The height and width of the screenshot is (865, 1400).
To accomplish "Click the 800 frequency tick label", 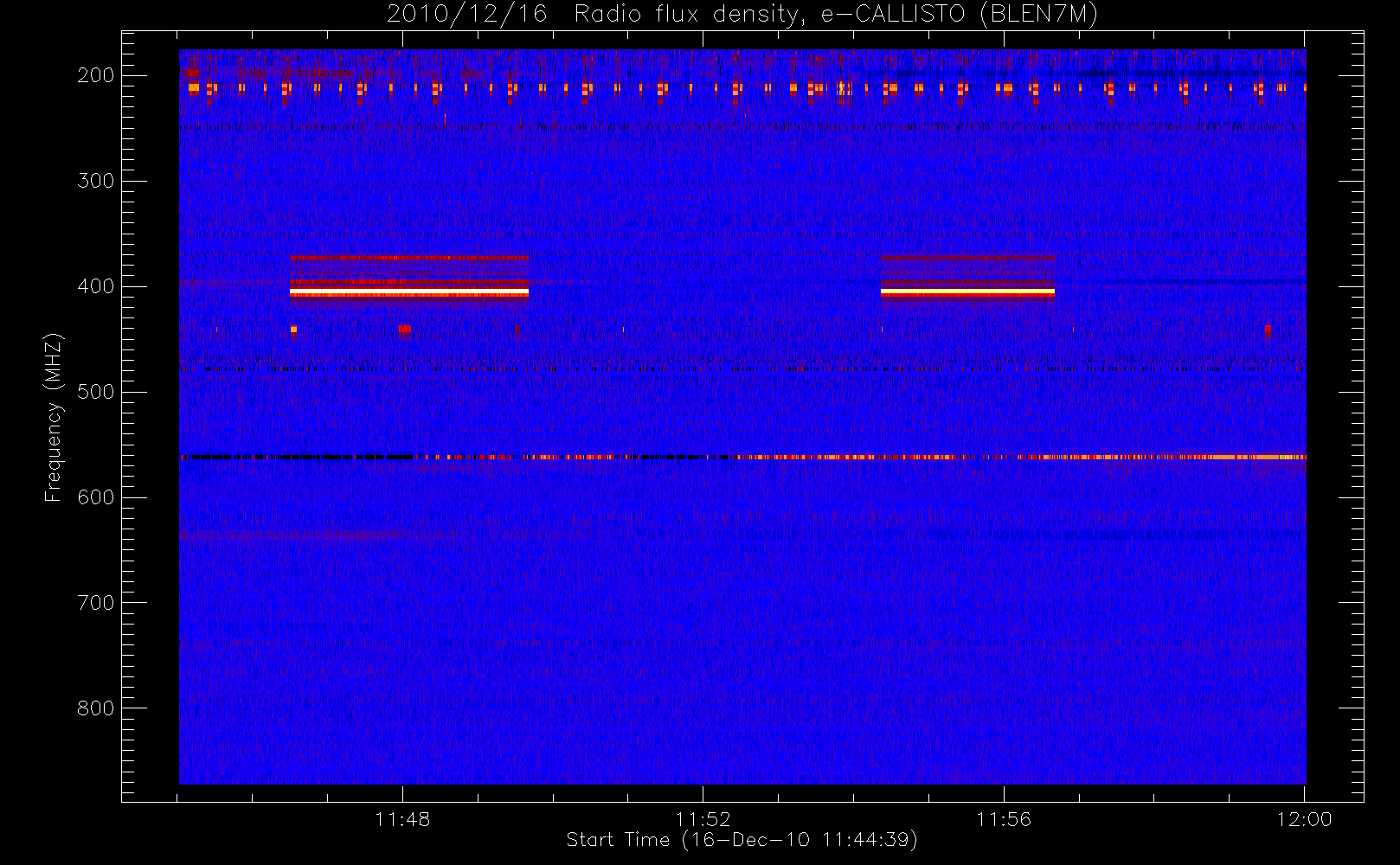I will pos(96,708).
